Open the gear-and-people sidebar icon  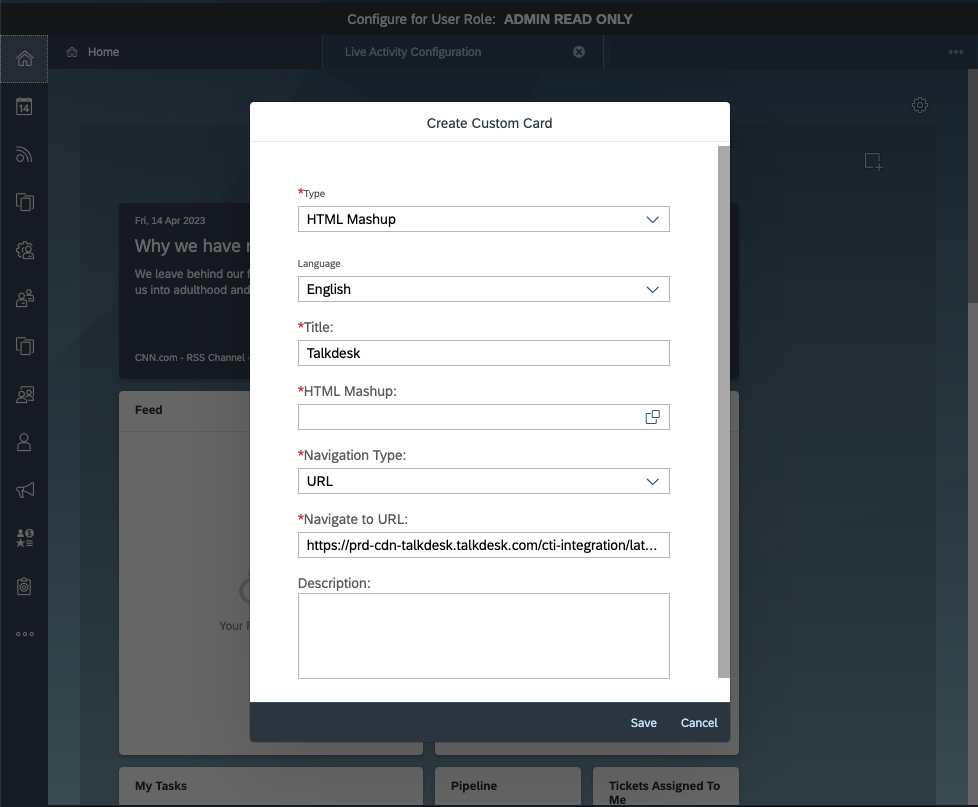click(24, 250)
